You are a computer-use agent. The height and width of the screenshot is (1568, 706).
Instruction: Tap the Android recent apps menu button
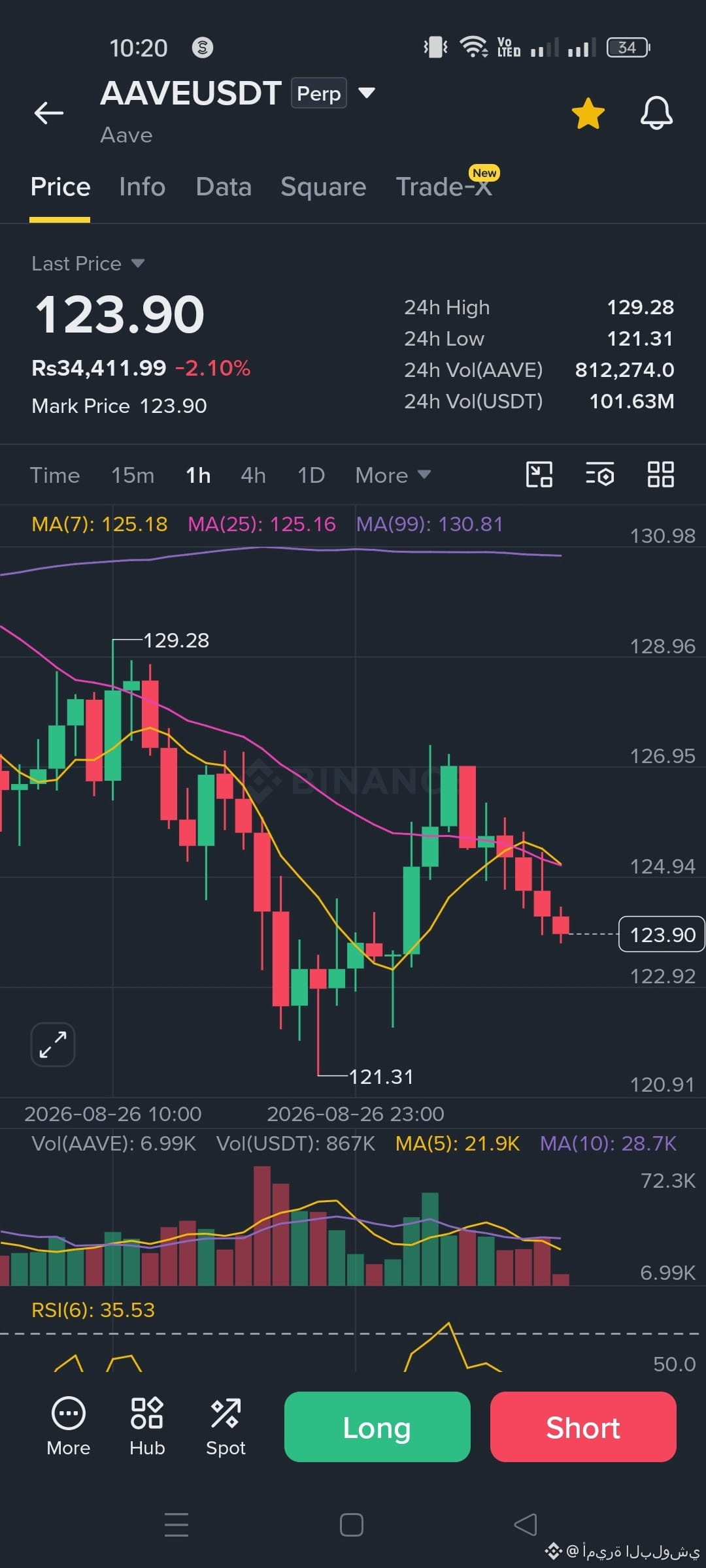[176, 1525]
